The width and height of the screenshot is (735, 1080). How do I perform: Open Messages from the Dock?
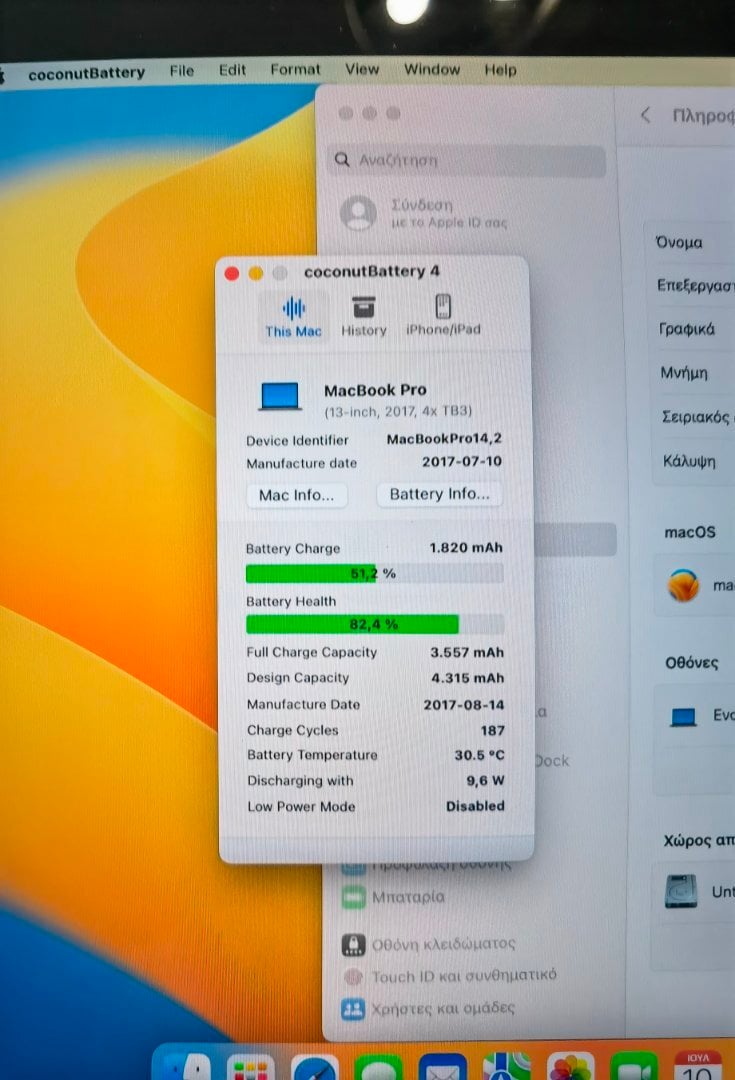[379, 1066]
